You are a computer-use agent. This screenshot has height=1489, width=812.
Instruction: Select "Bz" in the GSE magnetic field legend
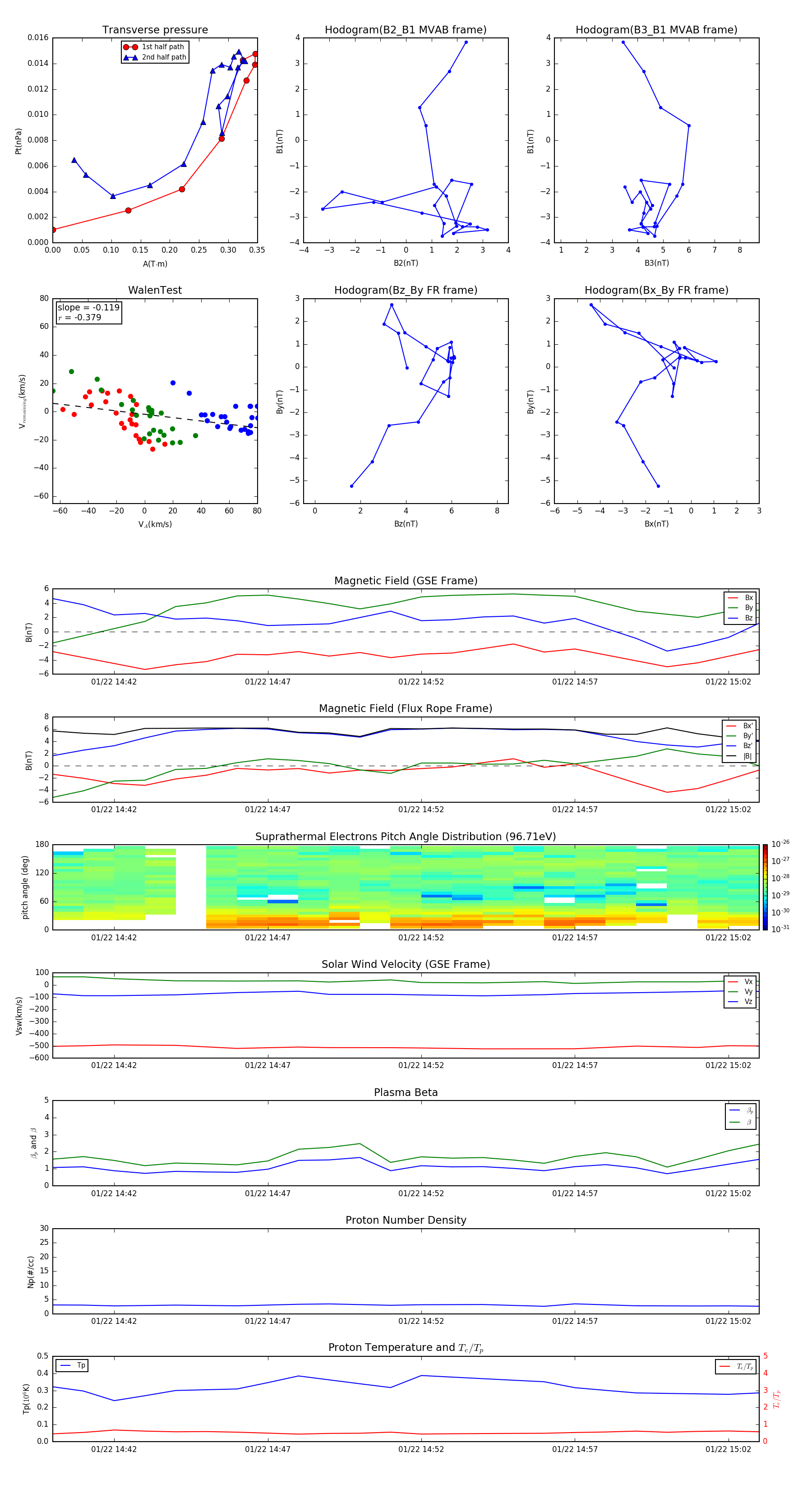[x=741, y=618]
